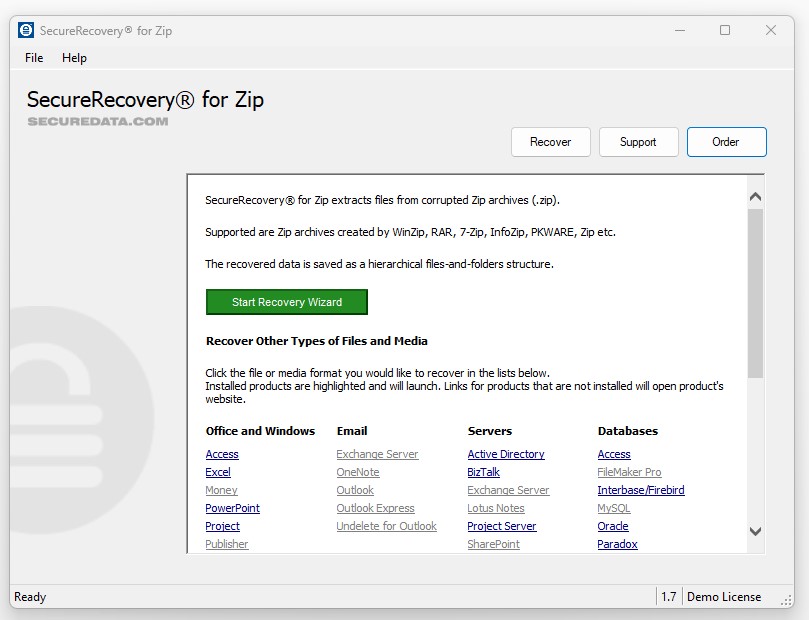Click Undelete for Outlook link

387,526
